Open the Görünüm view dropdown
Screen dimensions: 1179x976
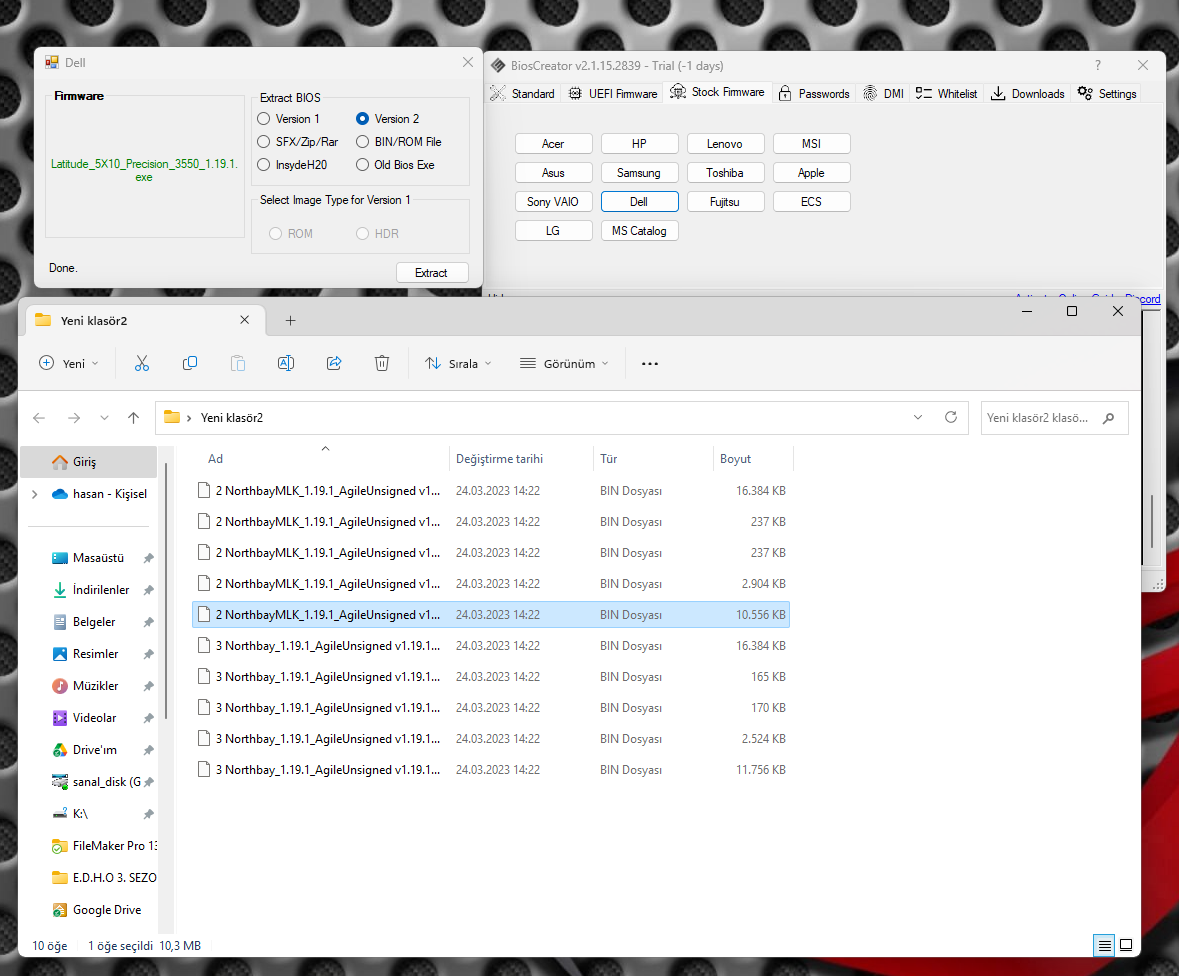pos(564,364)
